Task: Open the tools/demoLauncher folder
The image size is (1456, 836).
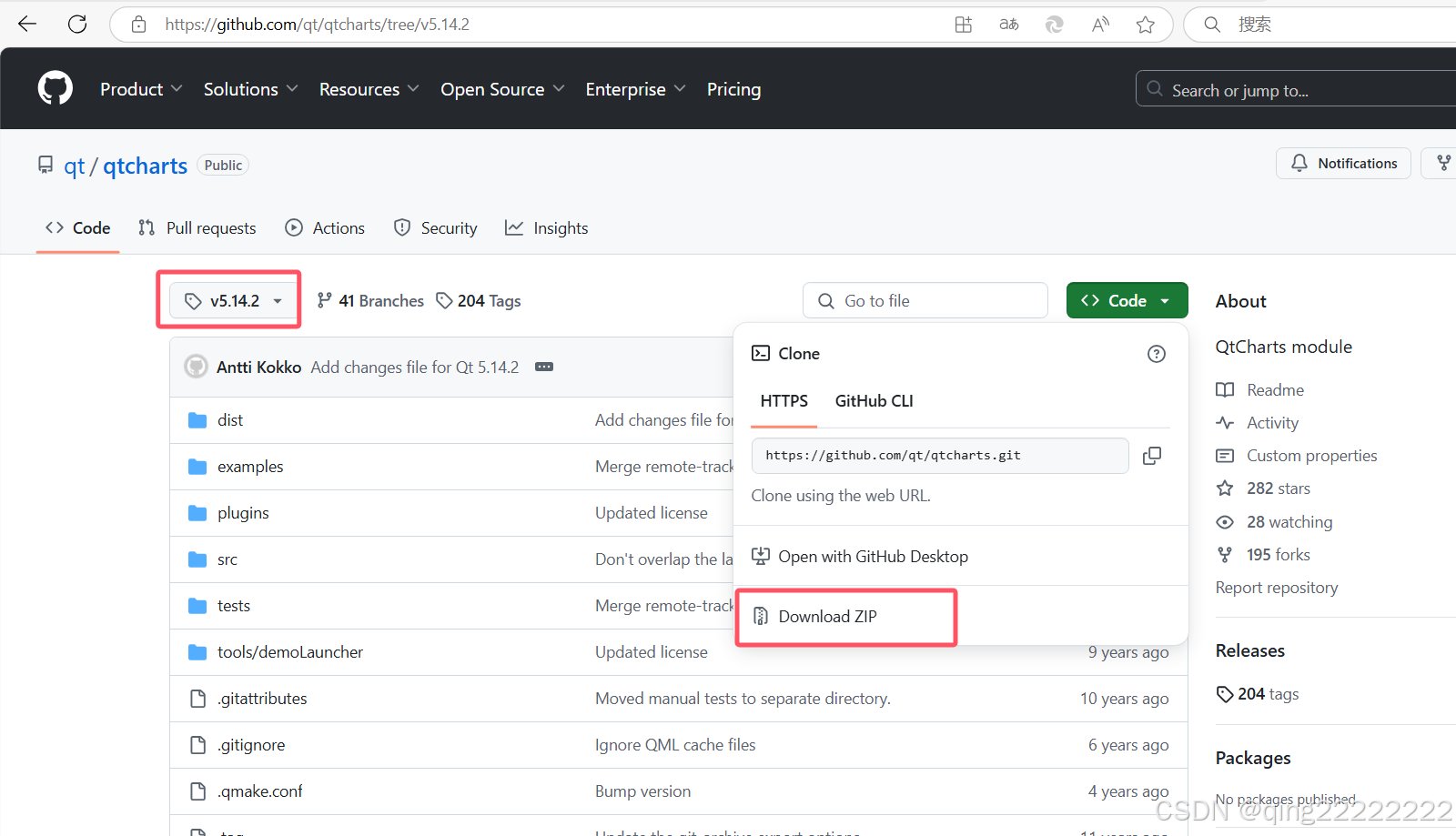Action: [x=290, y=652]
